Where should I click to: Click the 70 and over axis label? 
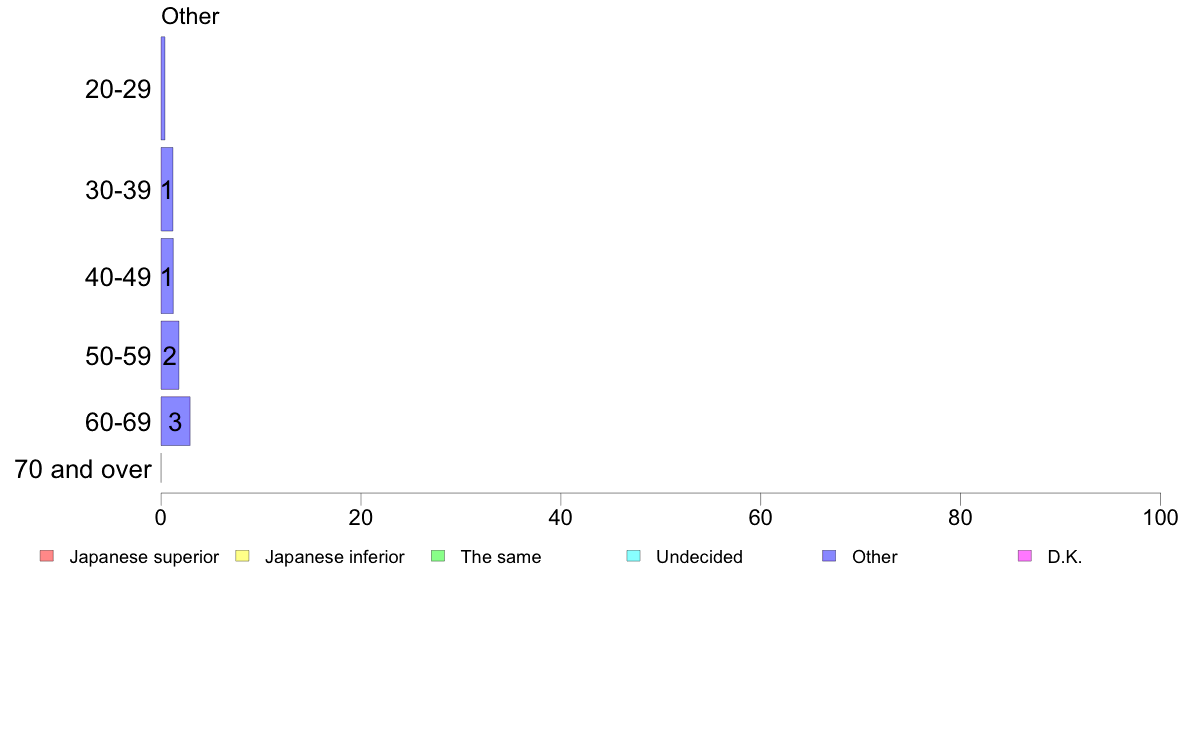pyautogui.click(x=83, y=469)
